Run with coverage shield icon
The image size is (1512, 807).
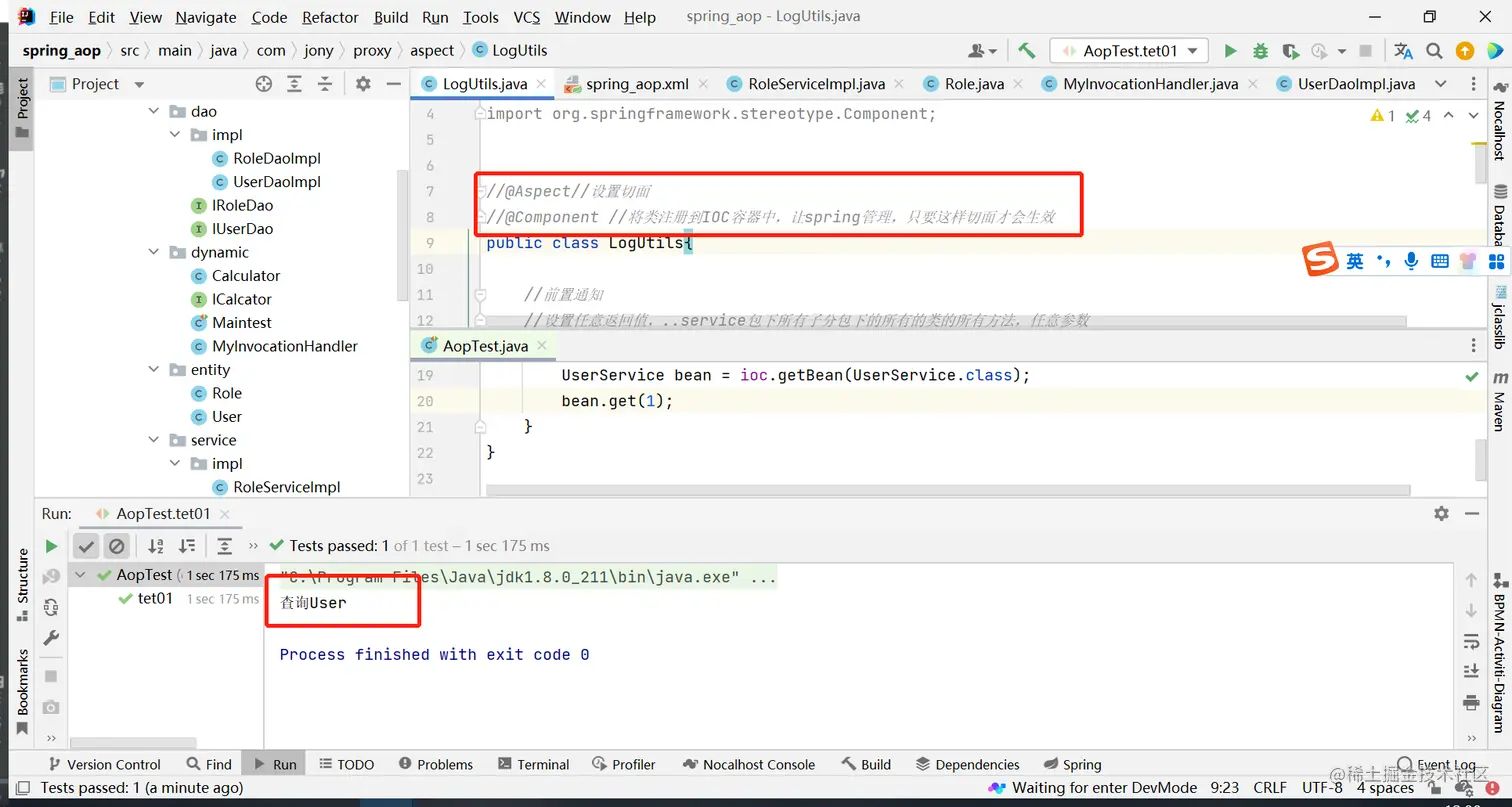click(1290, 50)
